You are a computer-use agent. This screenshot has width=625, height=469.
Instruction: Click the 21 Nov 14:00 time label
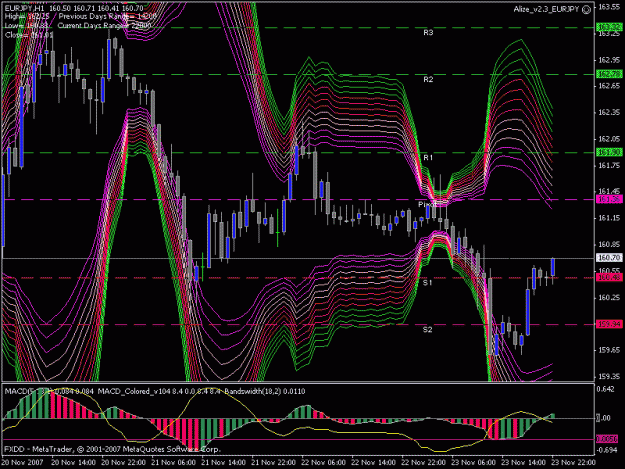click(223, 463)
